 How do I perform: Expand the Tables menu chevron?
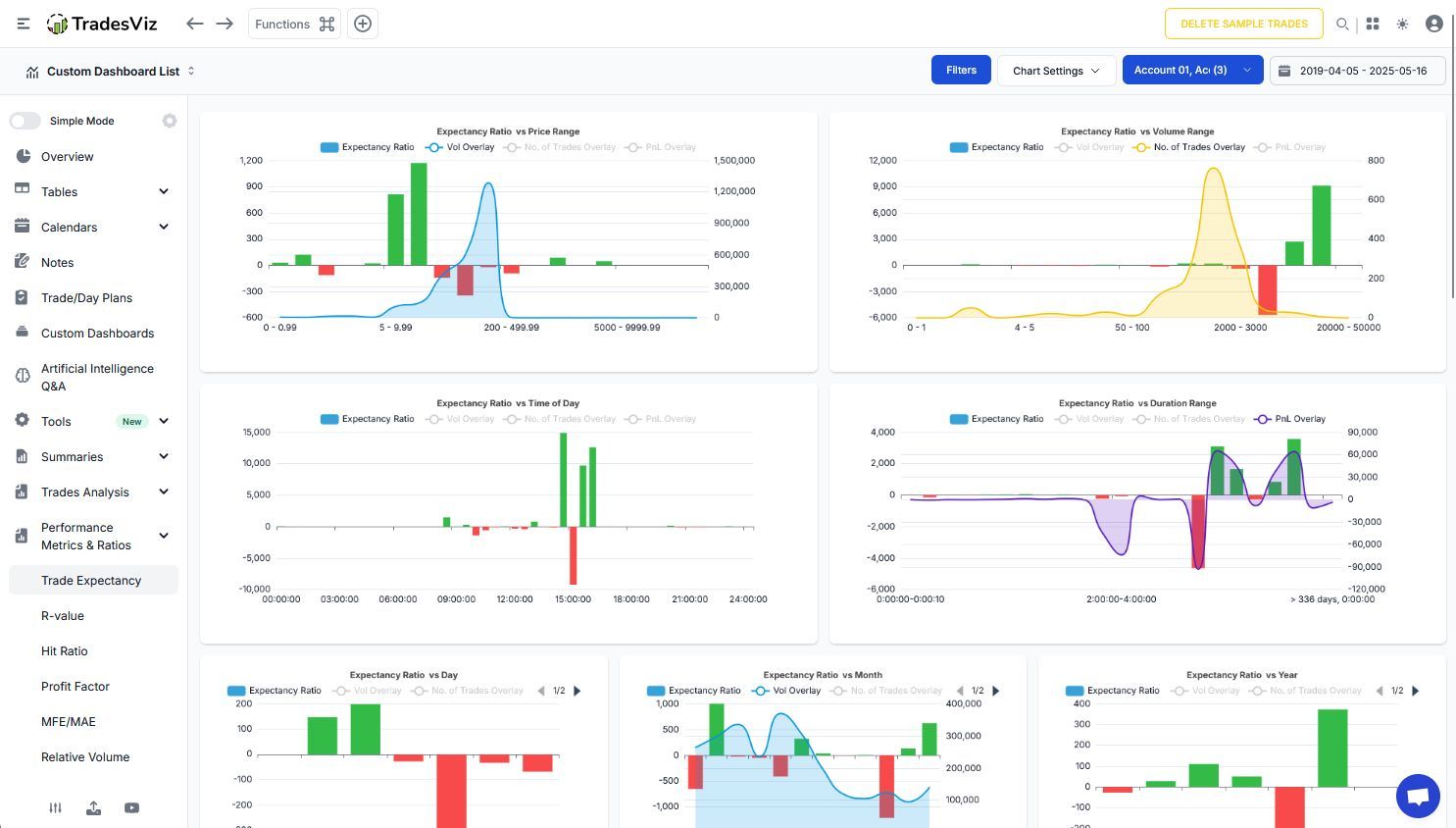[x=164, y=191]
